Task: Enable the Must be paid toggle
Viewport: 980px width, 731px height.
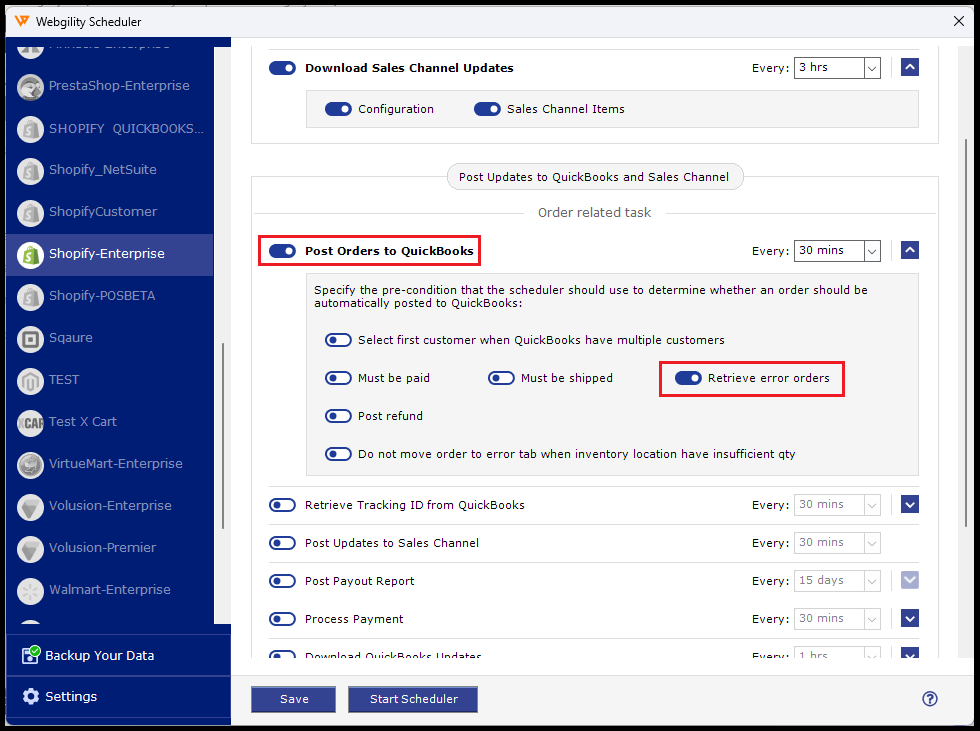Action: (x=338, y=378)
